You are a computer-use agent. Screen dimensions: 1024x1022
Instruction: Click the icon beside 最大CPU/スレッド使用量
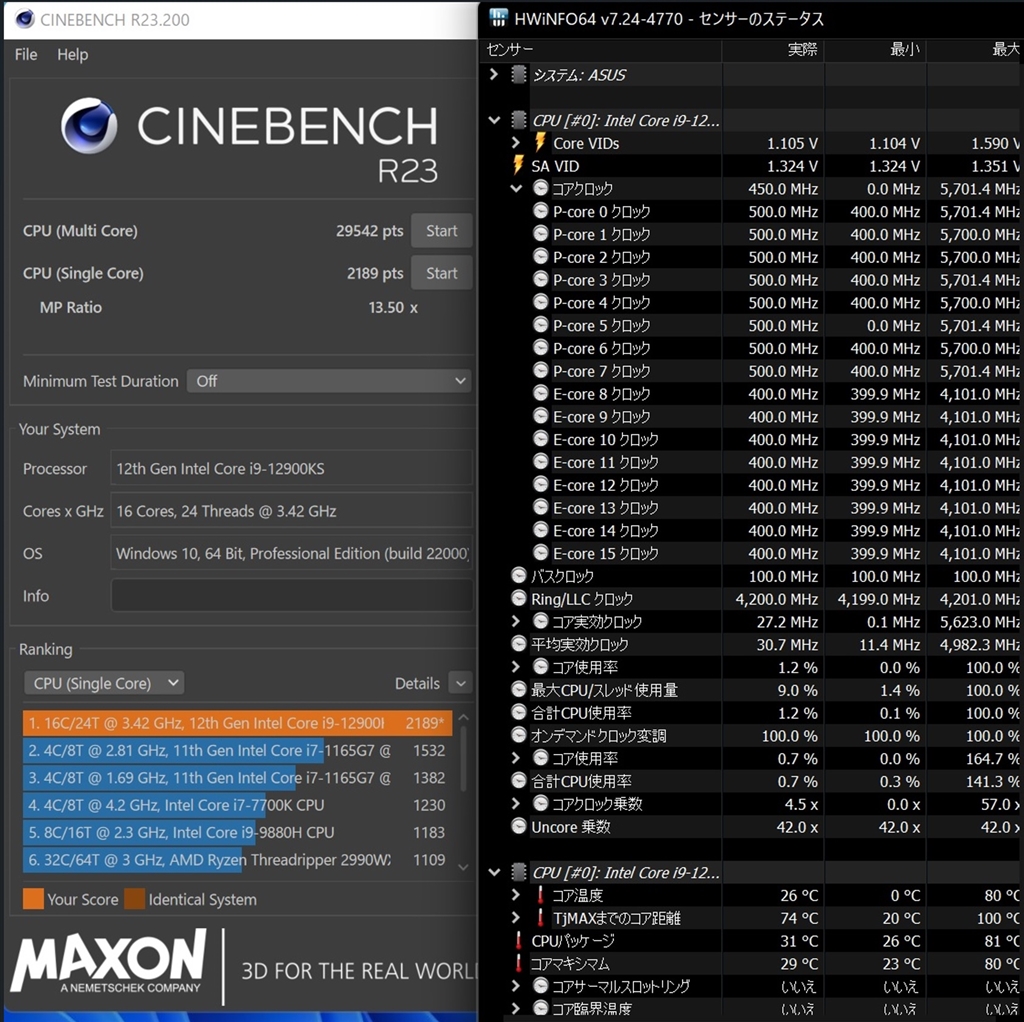point(519,690)
